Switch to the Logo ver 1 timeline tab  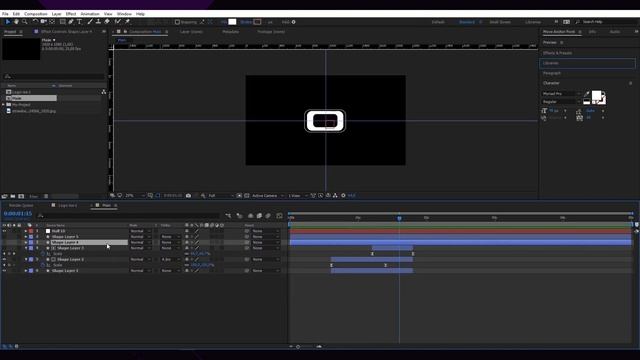67,205
